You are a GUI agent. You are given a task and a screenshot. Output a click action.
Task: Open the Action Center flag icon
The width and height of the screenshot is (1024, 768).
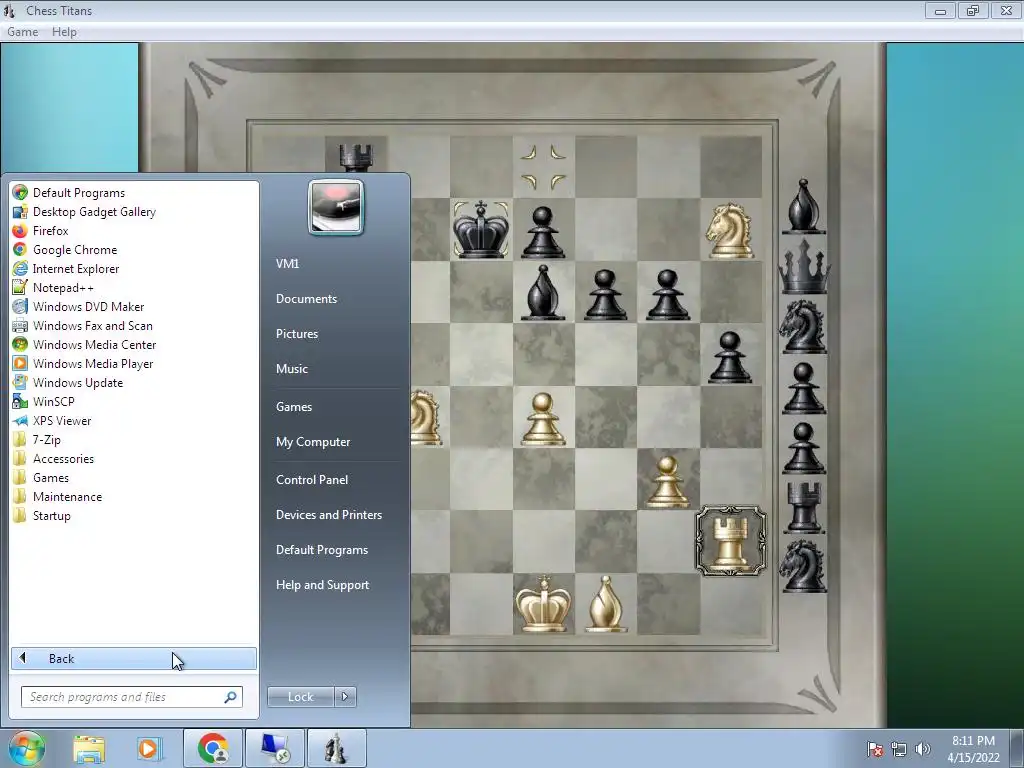click(874, 749)
